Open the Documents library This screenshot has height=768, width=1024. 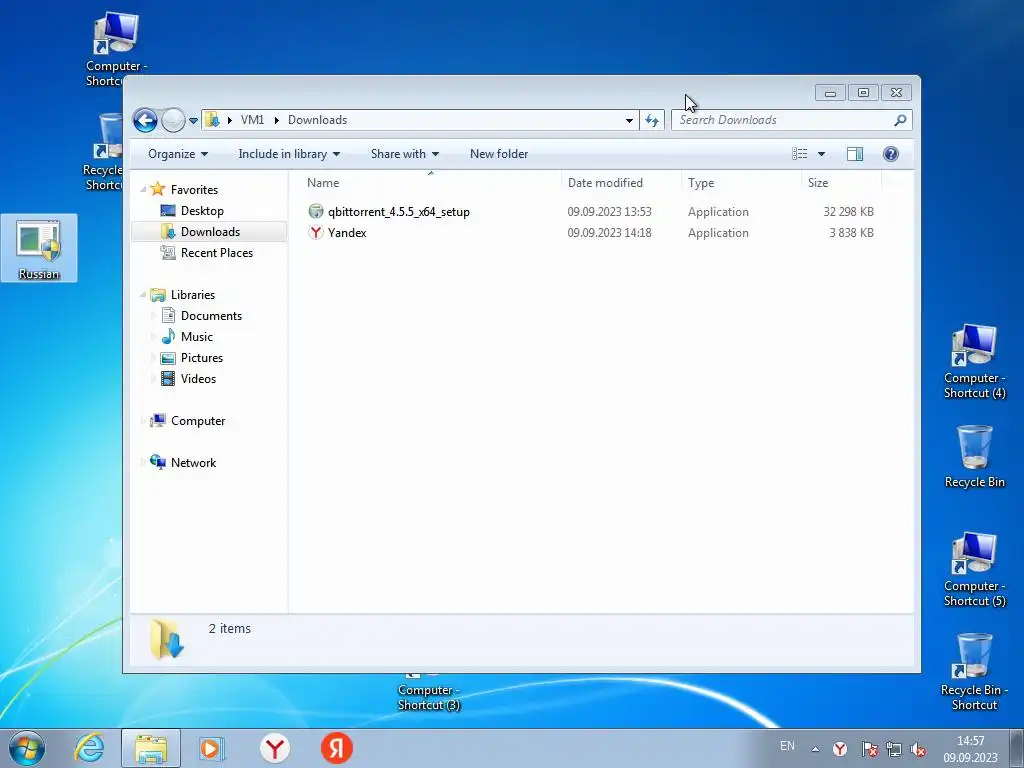[211, 316]
